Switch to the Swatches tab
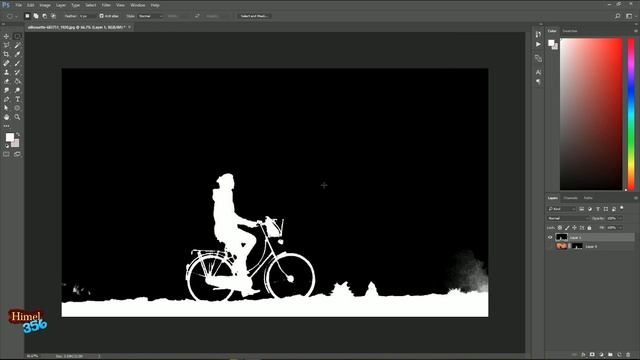The width and height of the screenshot is (640, 360). click(570, 31)
